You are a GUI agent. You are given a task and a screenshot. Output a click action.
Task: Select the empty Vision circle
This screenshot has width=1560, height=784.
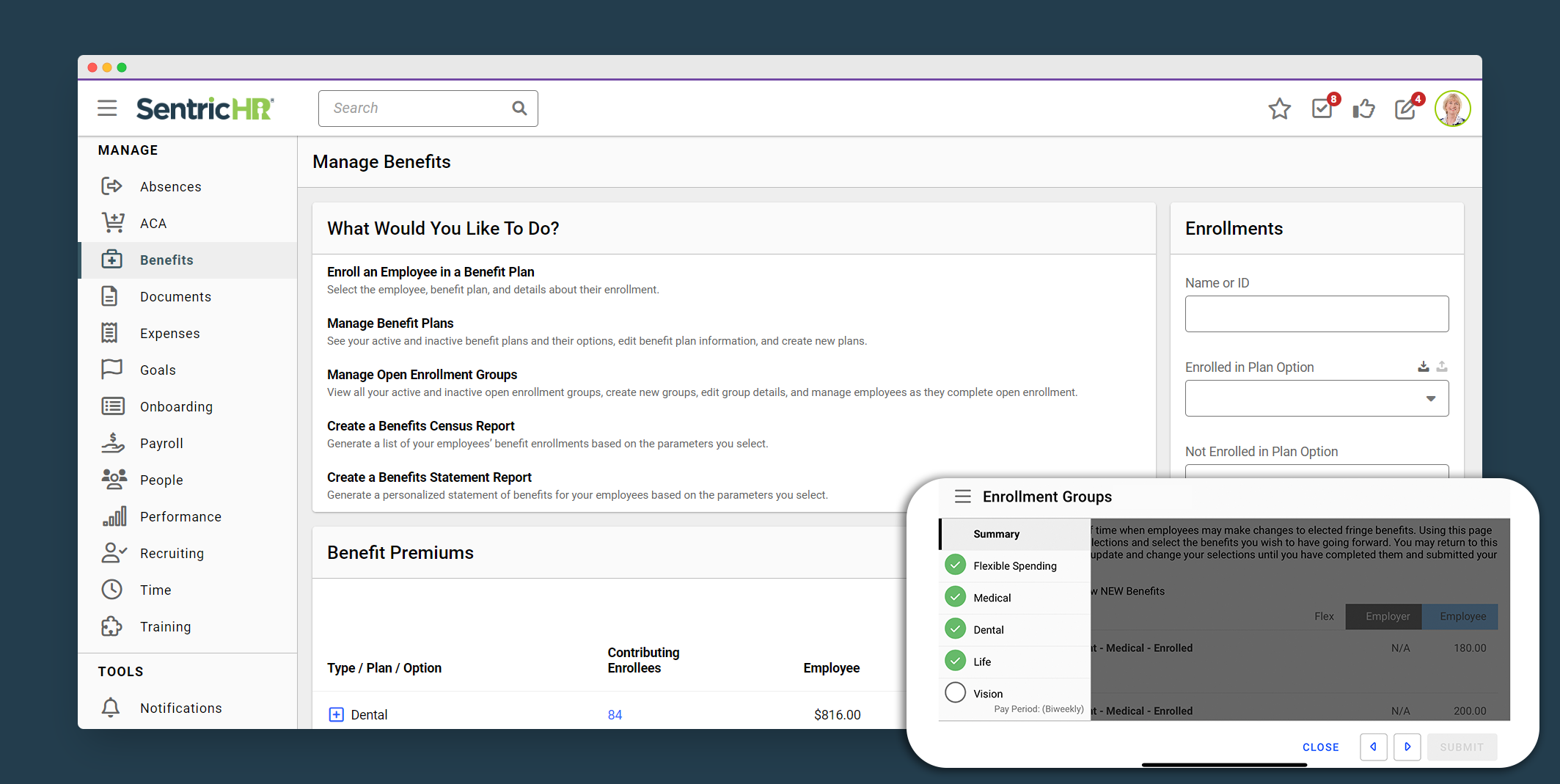pyautogui.click(x=955, y=692)
